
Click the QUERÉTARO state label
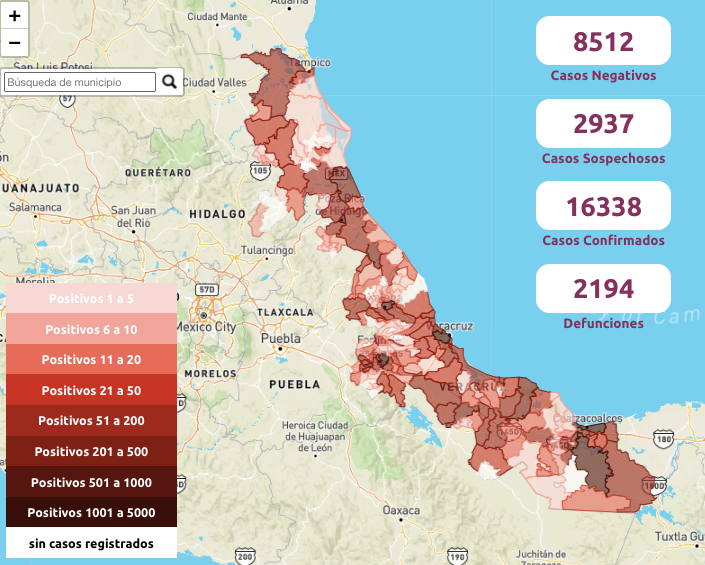tap(158, 173)
